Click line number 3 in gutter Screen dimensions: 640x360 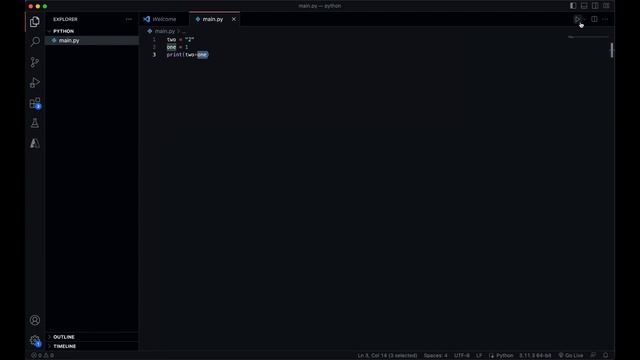(x=154, y=55)
